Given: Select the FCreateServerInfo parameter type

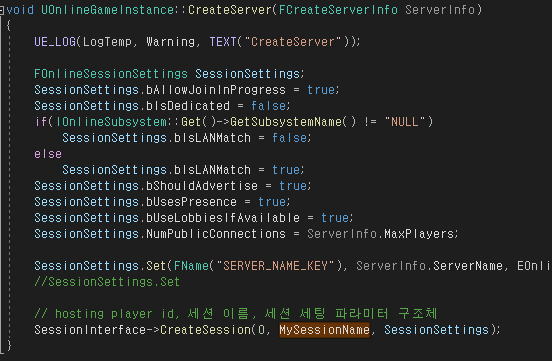Looking at the screenshot, I should click(338, 10).
